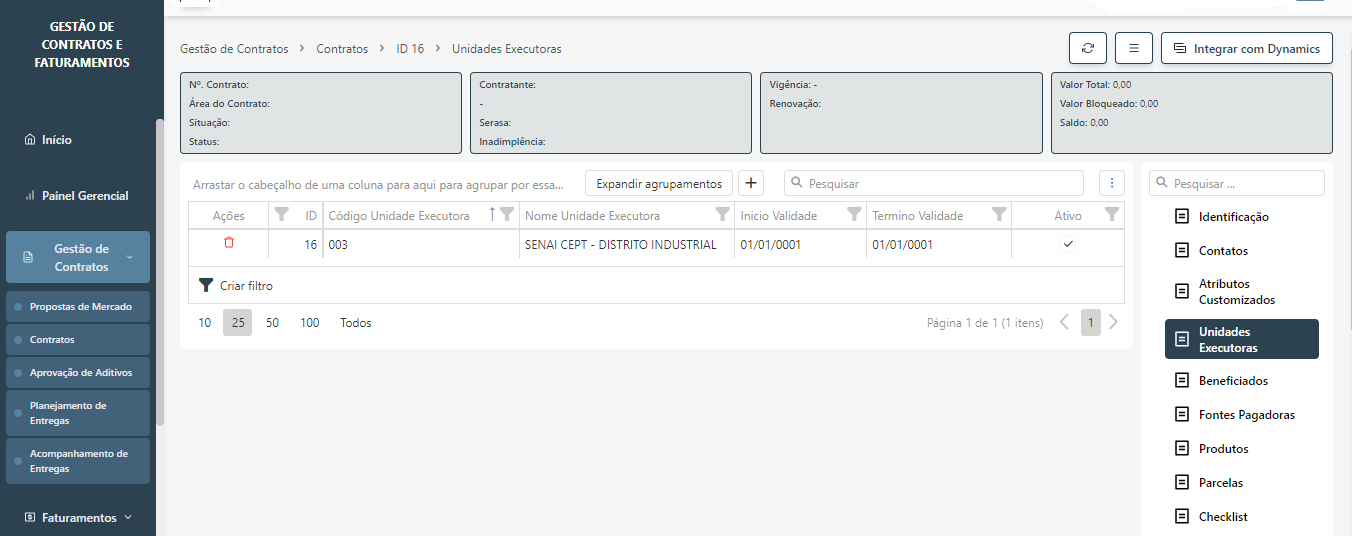Click filter icon on Ativo column

[1111, 215]
